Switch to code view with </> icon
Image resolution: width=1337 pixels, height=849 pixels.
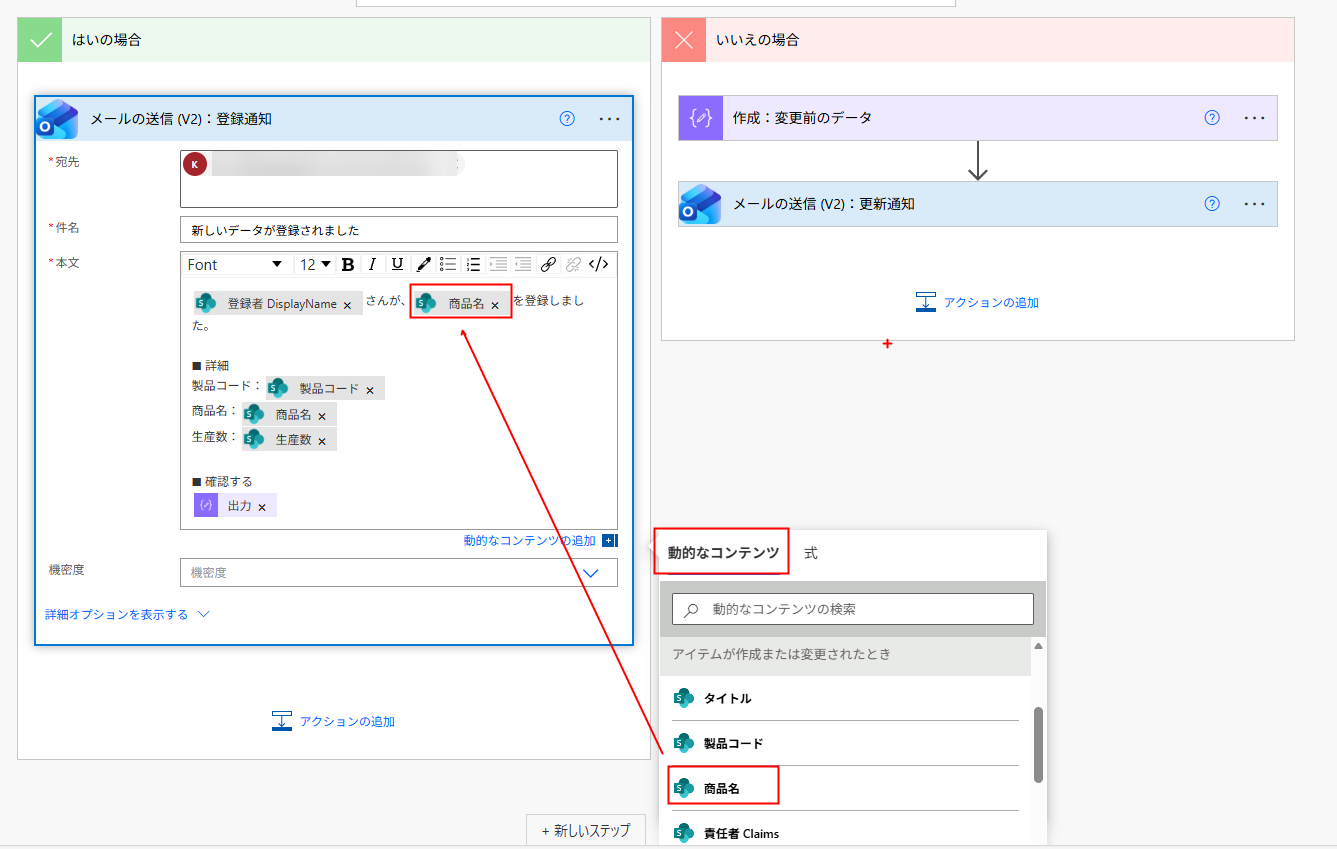pos(598,265)
